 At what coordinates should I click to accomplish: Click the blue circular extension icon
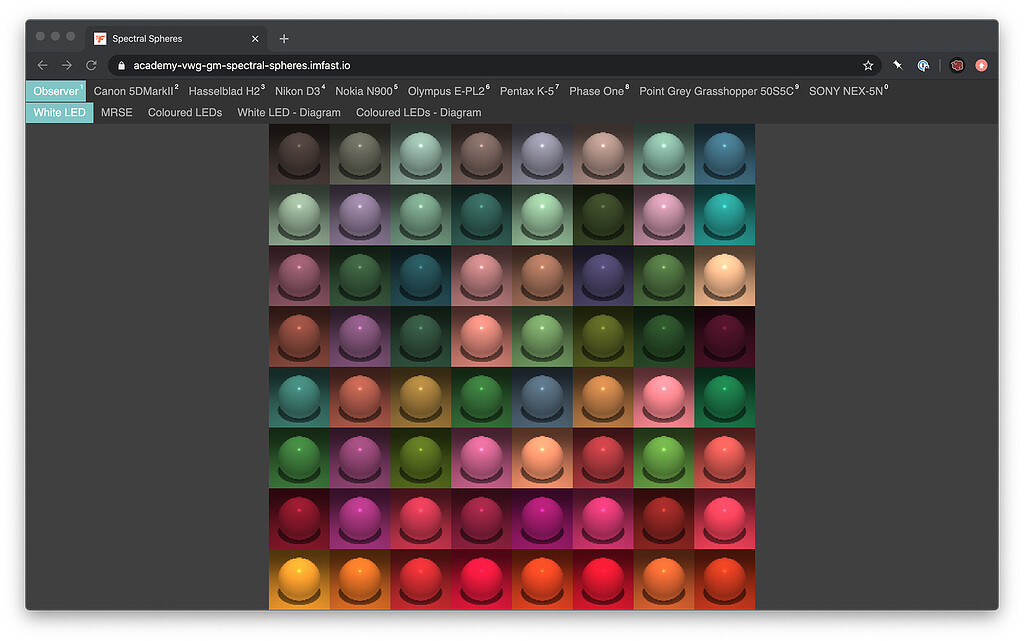[x=923, y=64]
